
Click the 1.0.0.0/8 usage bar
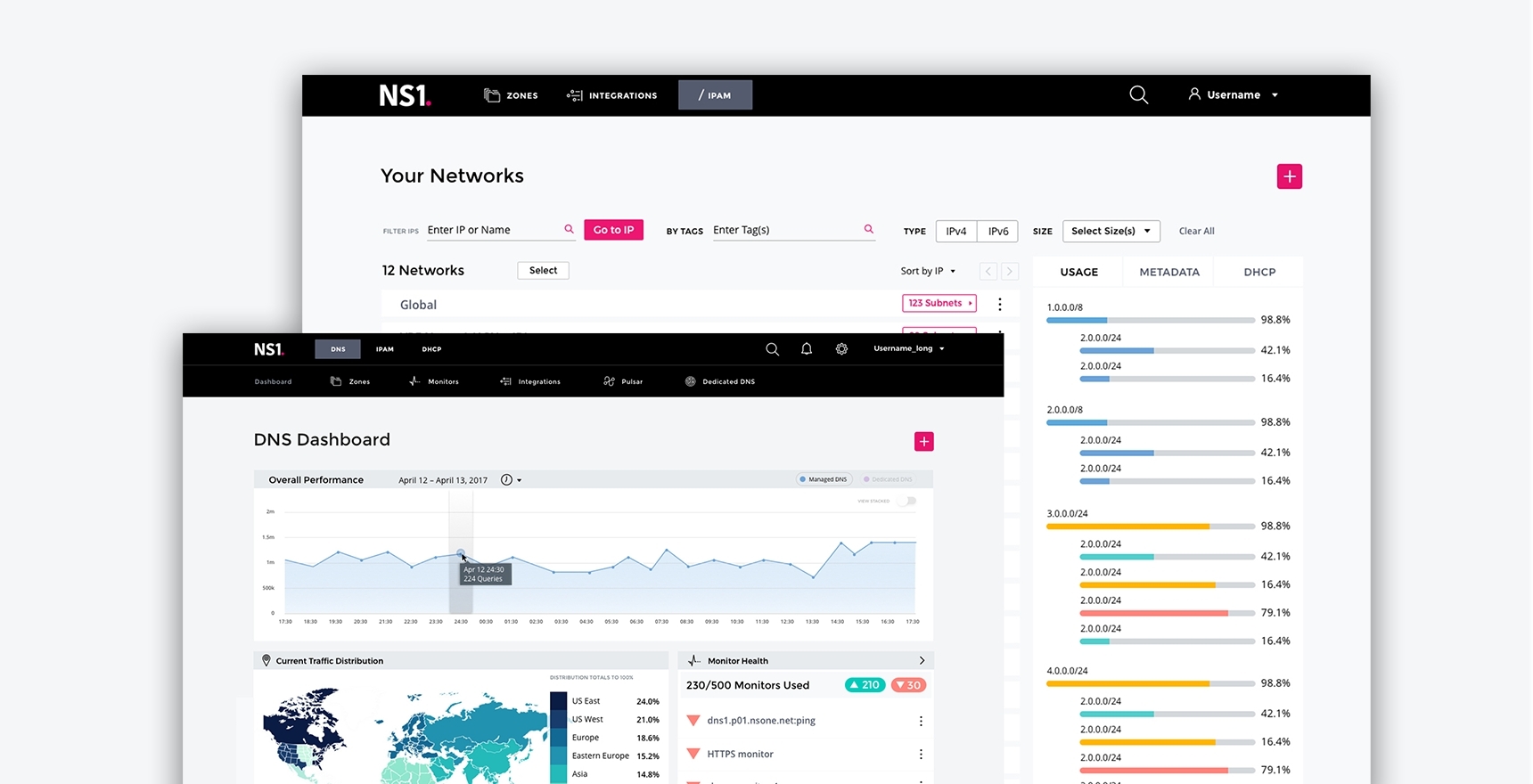[x=1151, y=320]
